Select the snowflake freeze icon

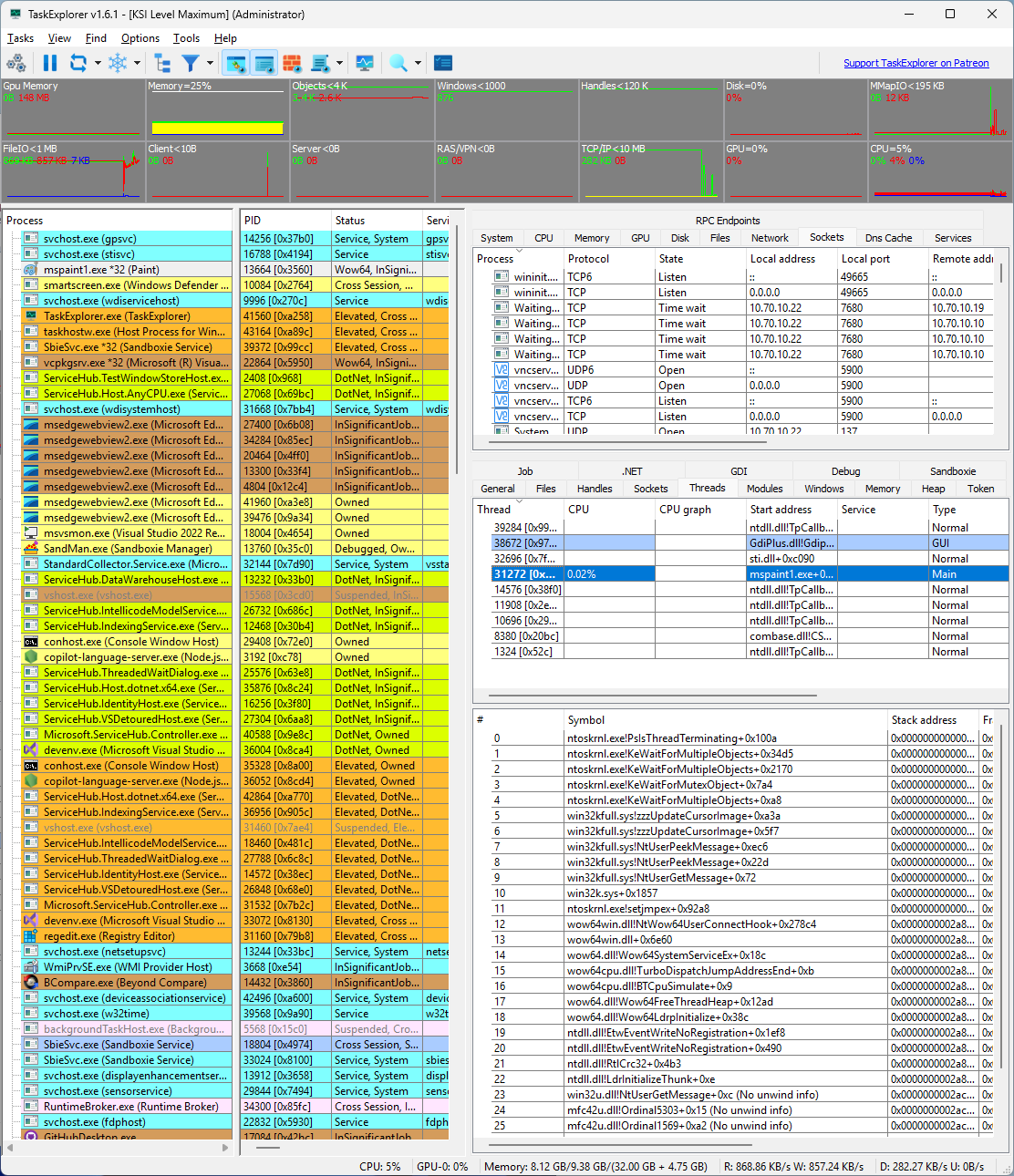coord(119,63)
